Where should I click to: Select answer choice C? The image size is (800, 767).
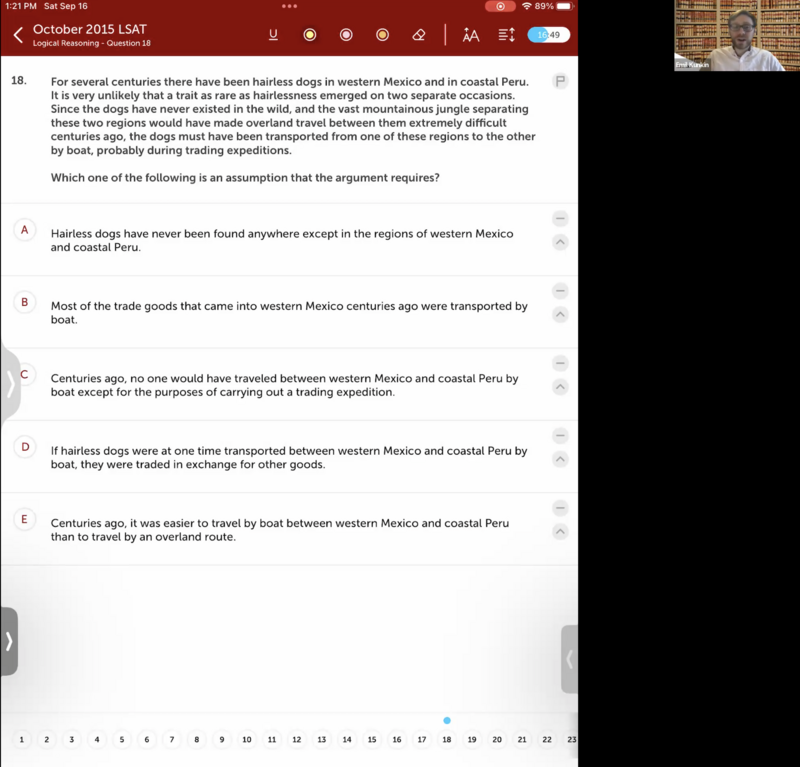point(25,374)
